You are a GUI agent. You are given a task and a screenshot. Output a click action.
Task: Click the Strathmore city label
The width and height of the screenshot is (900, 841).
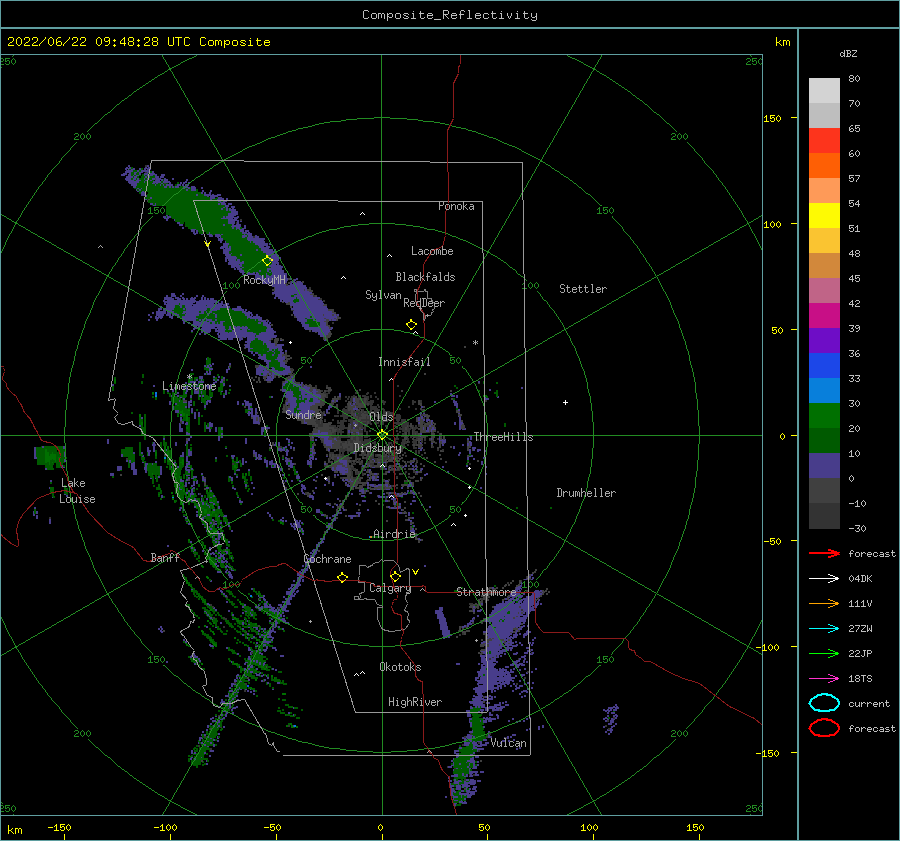[486, 592]
